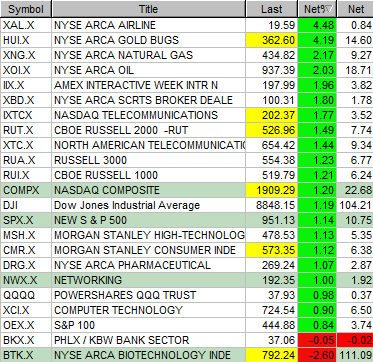Click the red -0.02 Net cell
373x362 pixels.
tap(355, 340)
